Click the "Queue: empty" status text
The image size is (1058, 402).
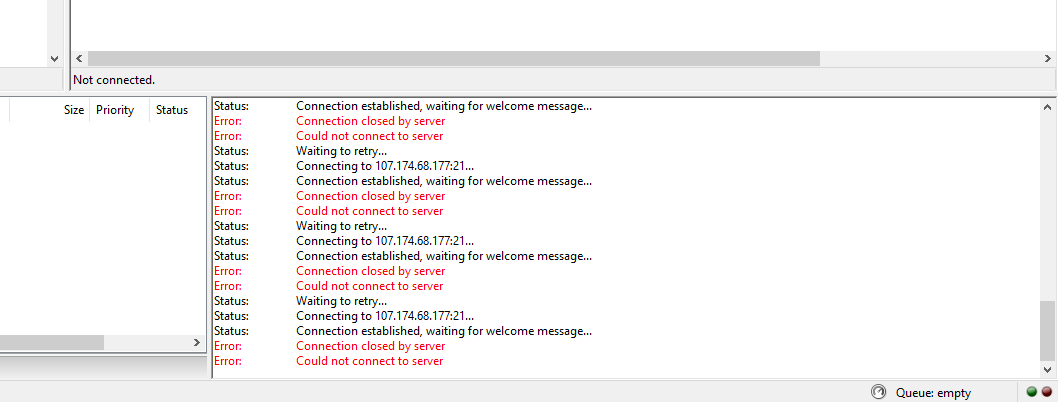tap(933, 393)
